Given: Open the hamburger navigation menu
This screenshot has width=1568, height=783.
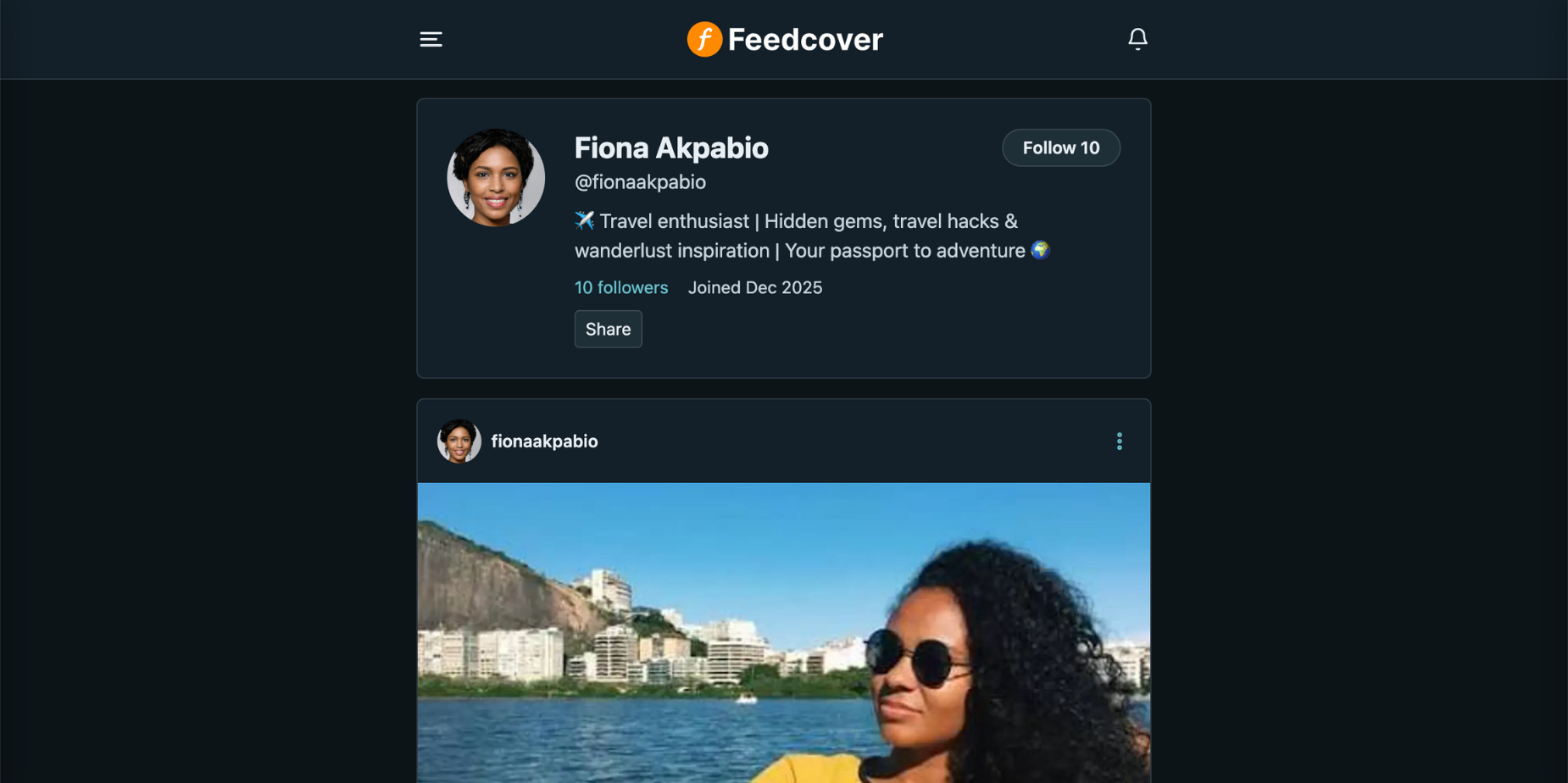Looking at the screenshot, I should coord(431,39).
